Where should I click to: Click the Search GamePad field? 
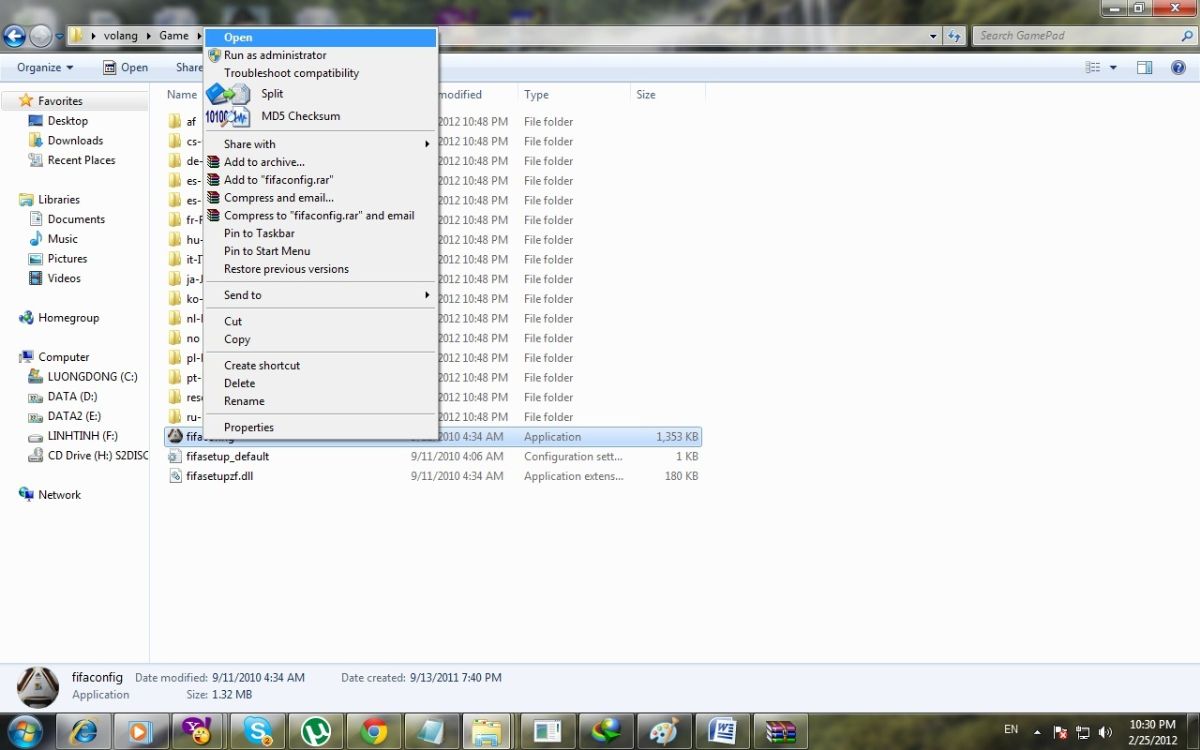(x=1083, y=36)
